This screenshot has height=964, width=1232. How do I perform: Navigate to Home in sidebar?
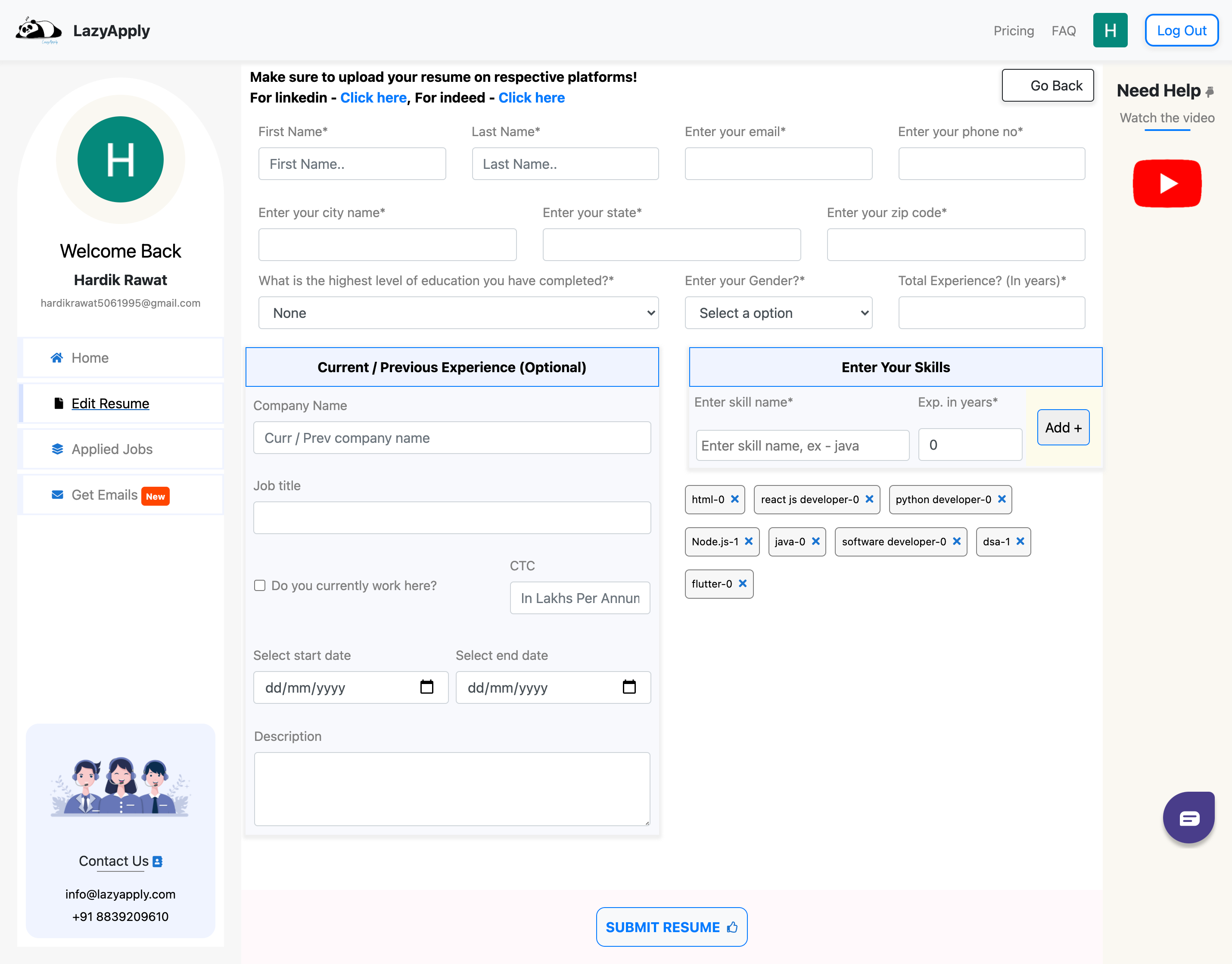coord(90,358)
